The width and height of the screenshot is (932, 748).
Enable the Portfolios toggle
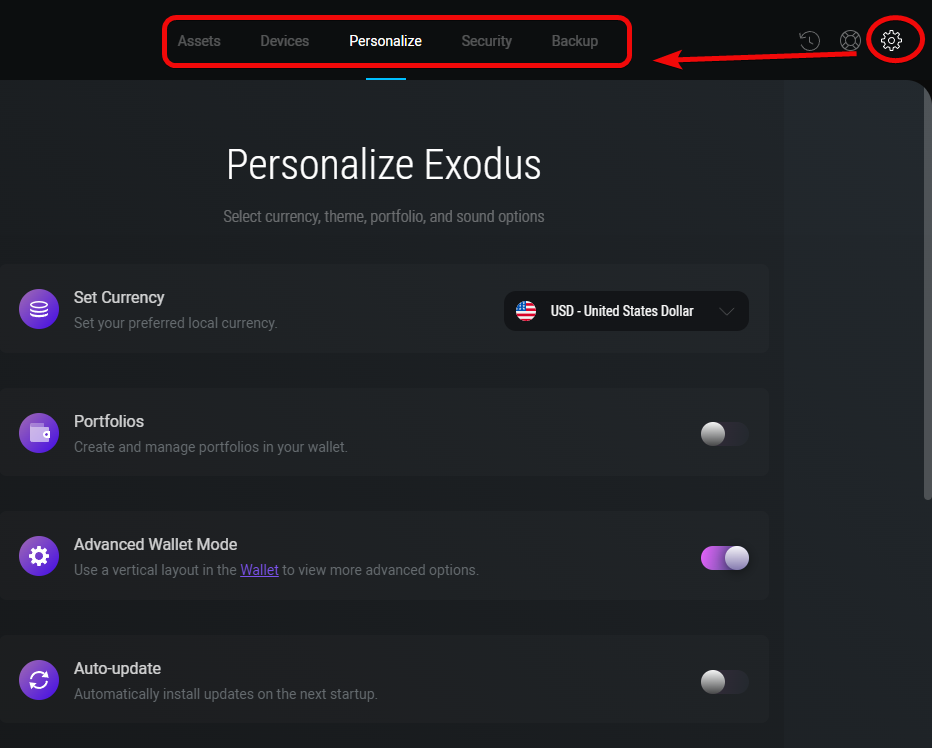[724, 434]
